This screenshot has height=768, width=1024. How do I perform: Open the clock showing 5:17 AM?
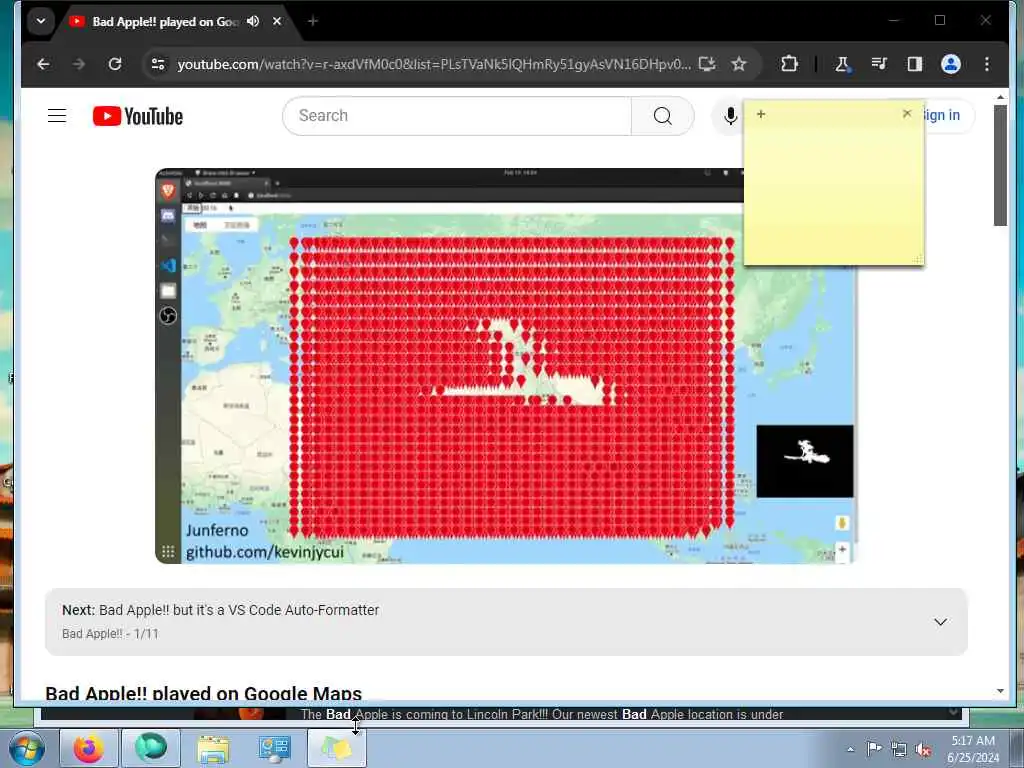click(973, 749)
